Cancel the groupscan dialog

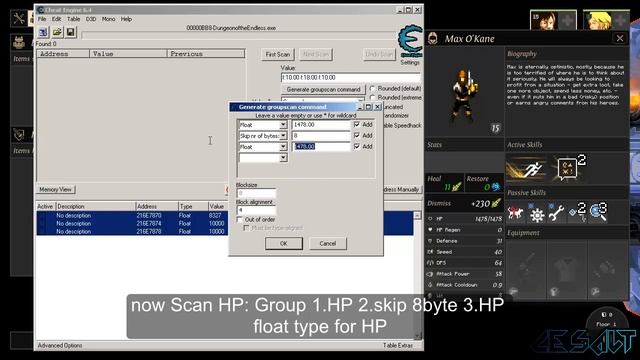328,243
